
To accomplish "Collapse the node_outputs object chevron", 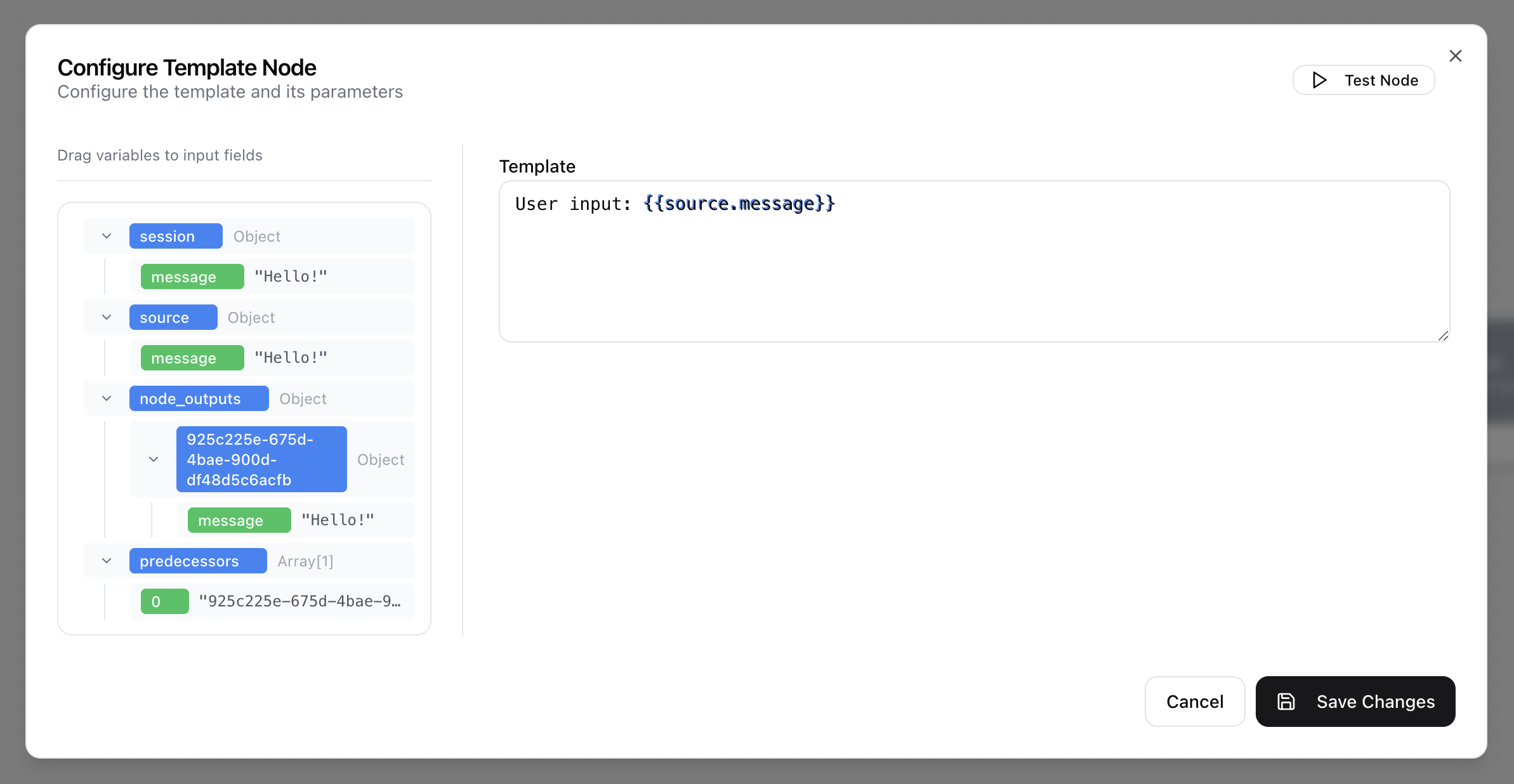I will 107,398.
